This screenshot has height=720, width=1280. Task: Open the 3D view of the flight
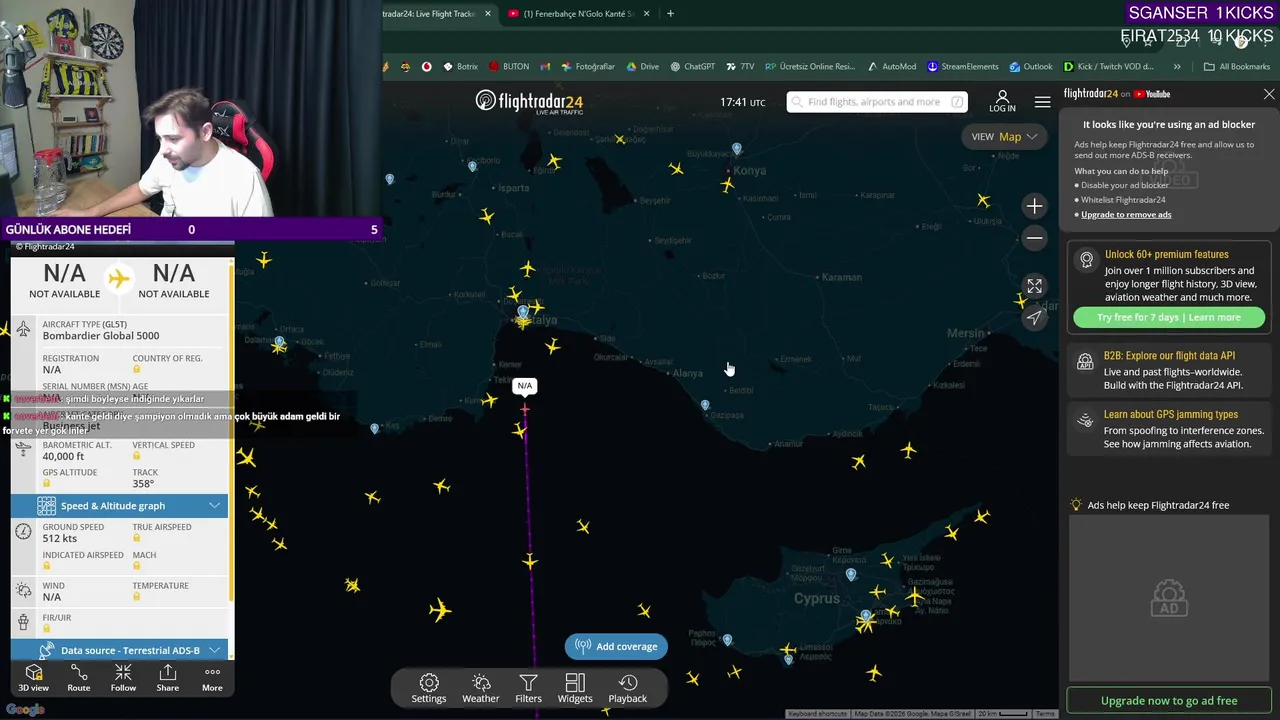(33, 678)
